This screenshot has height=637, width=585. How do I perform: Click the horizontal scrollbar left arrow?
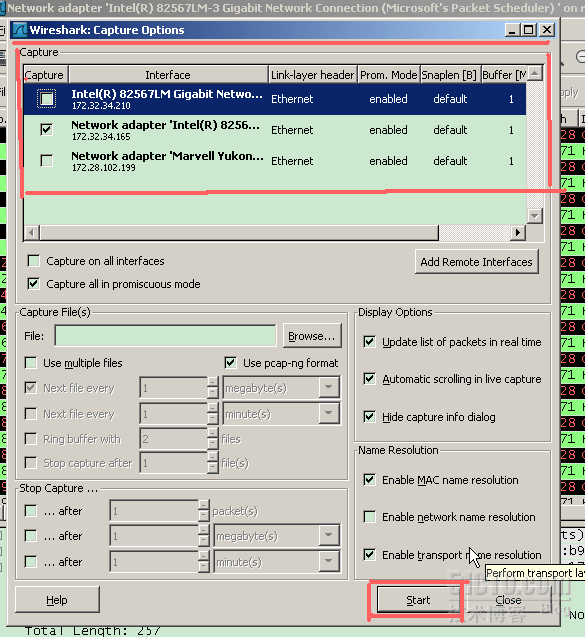tap(31, 233)
